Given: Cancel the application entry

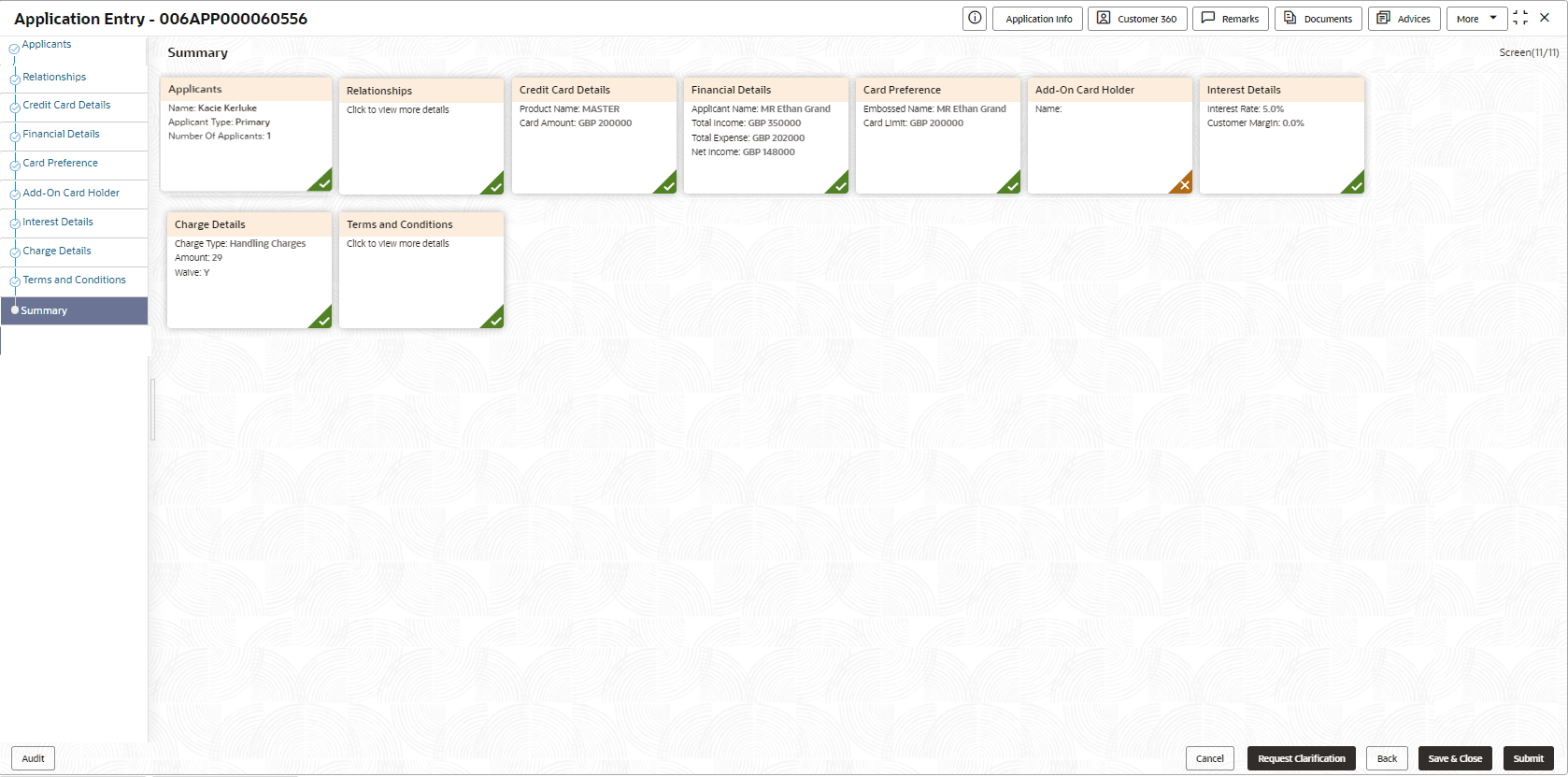Looking at the screenshot, I should click(x=1210, y=758).
